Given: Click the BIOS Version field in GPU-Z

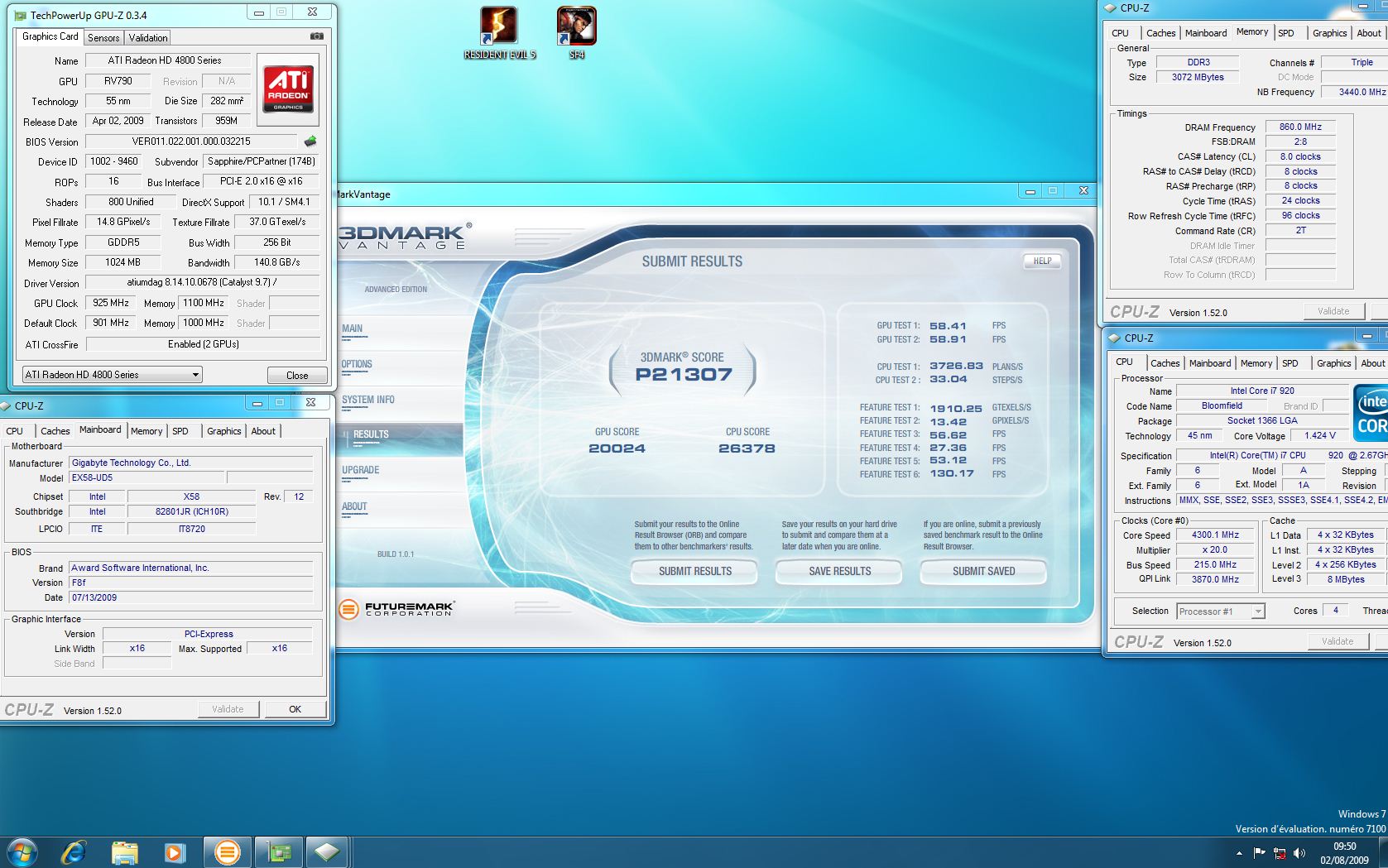Looking at the screenshot, I should [191, 141].
